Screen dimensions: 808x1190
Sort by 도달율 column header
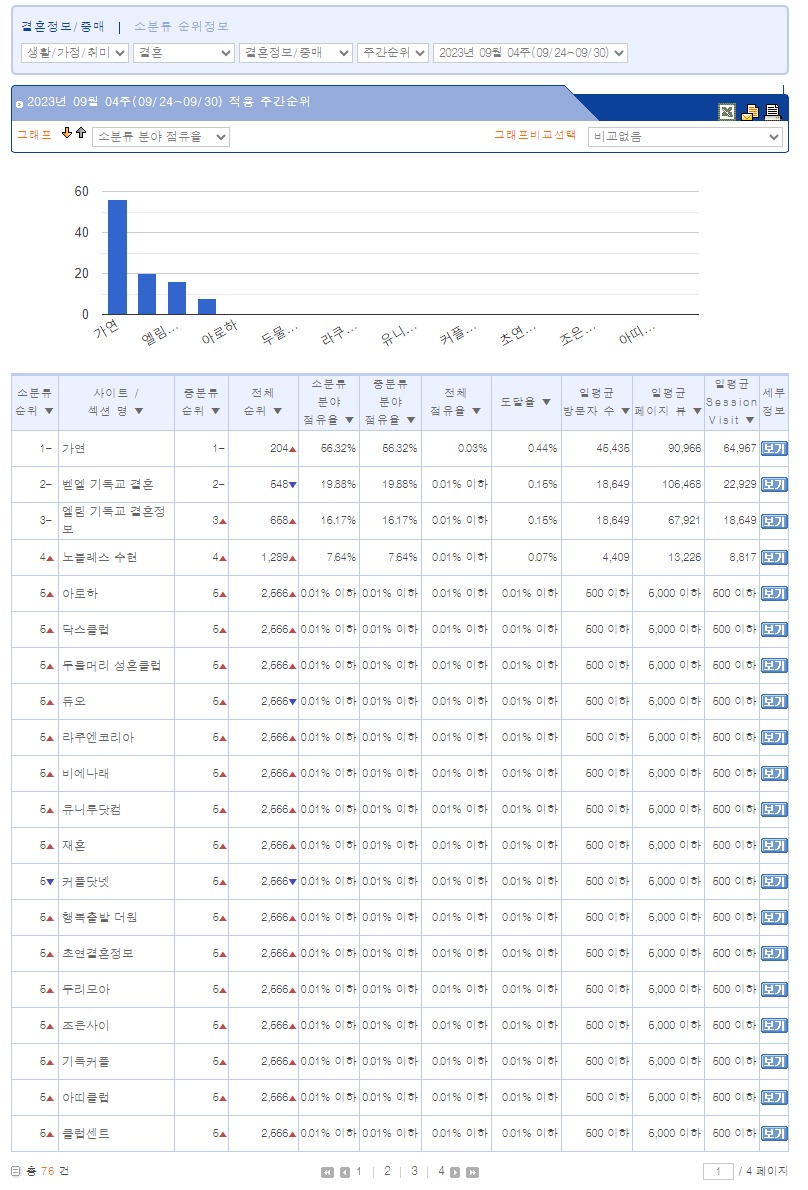pyautogui.click(x=526, y=402)
